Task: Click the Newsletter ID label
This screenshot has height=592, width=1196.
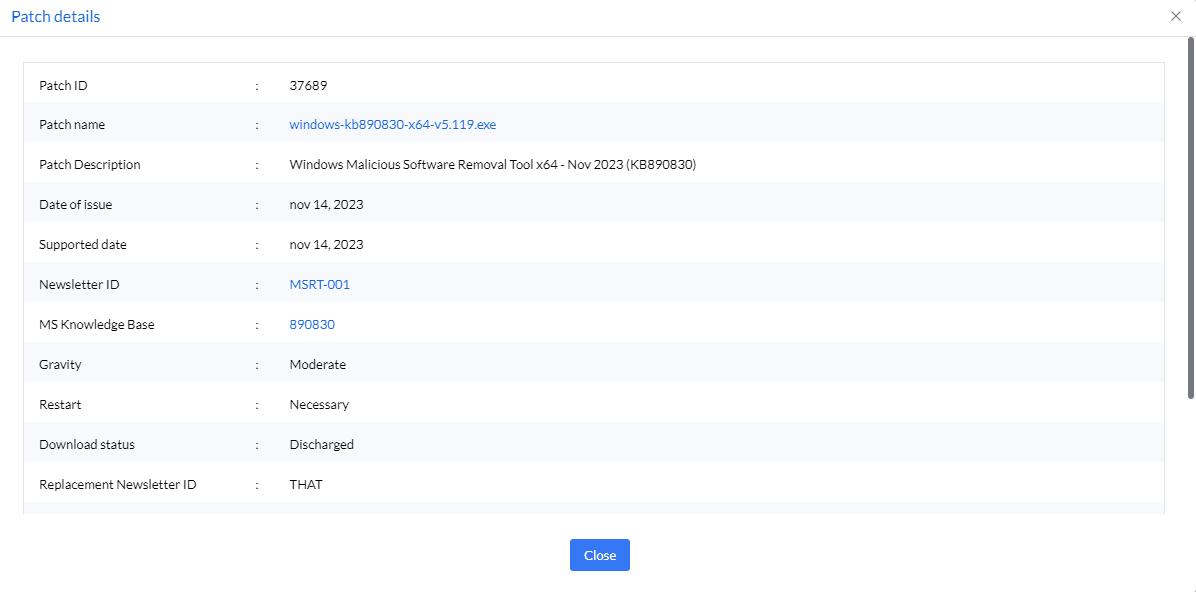Action: 79,285
